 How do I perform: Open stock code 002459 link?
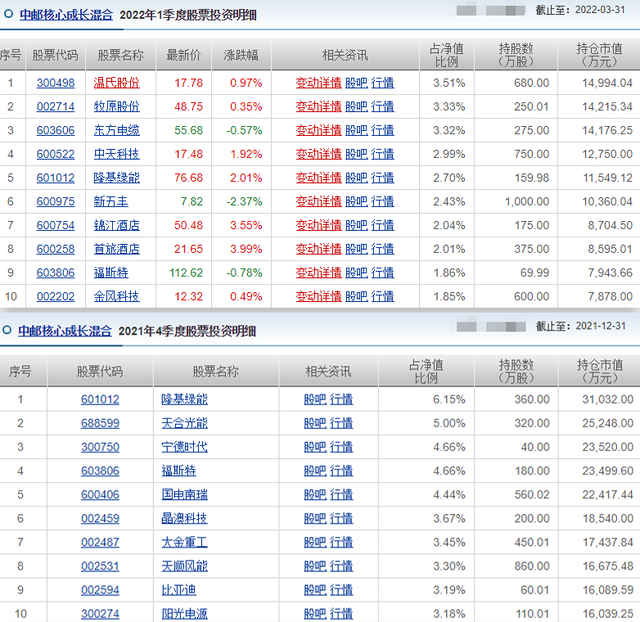[100, 518]
